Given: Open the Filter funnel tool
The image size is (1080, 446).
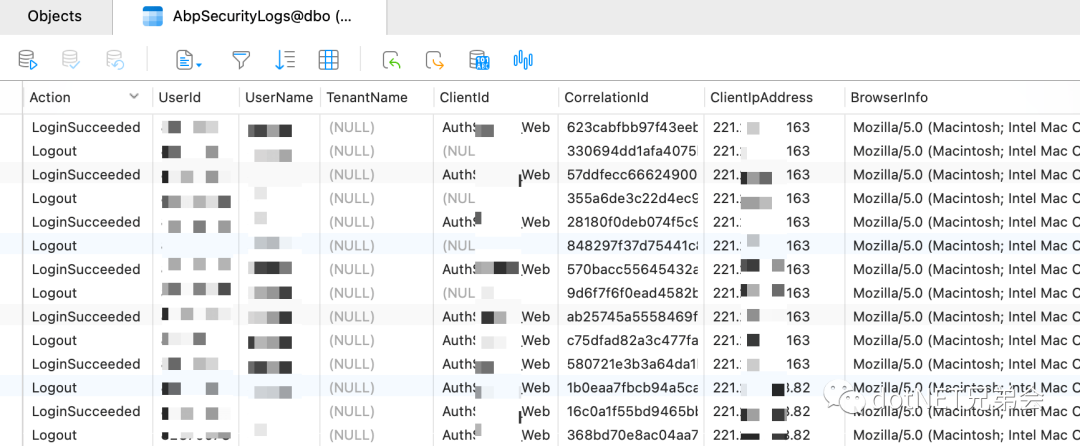Looking at the screenshot, I should (240, 61).
